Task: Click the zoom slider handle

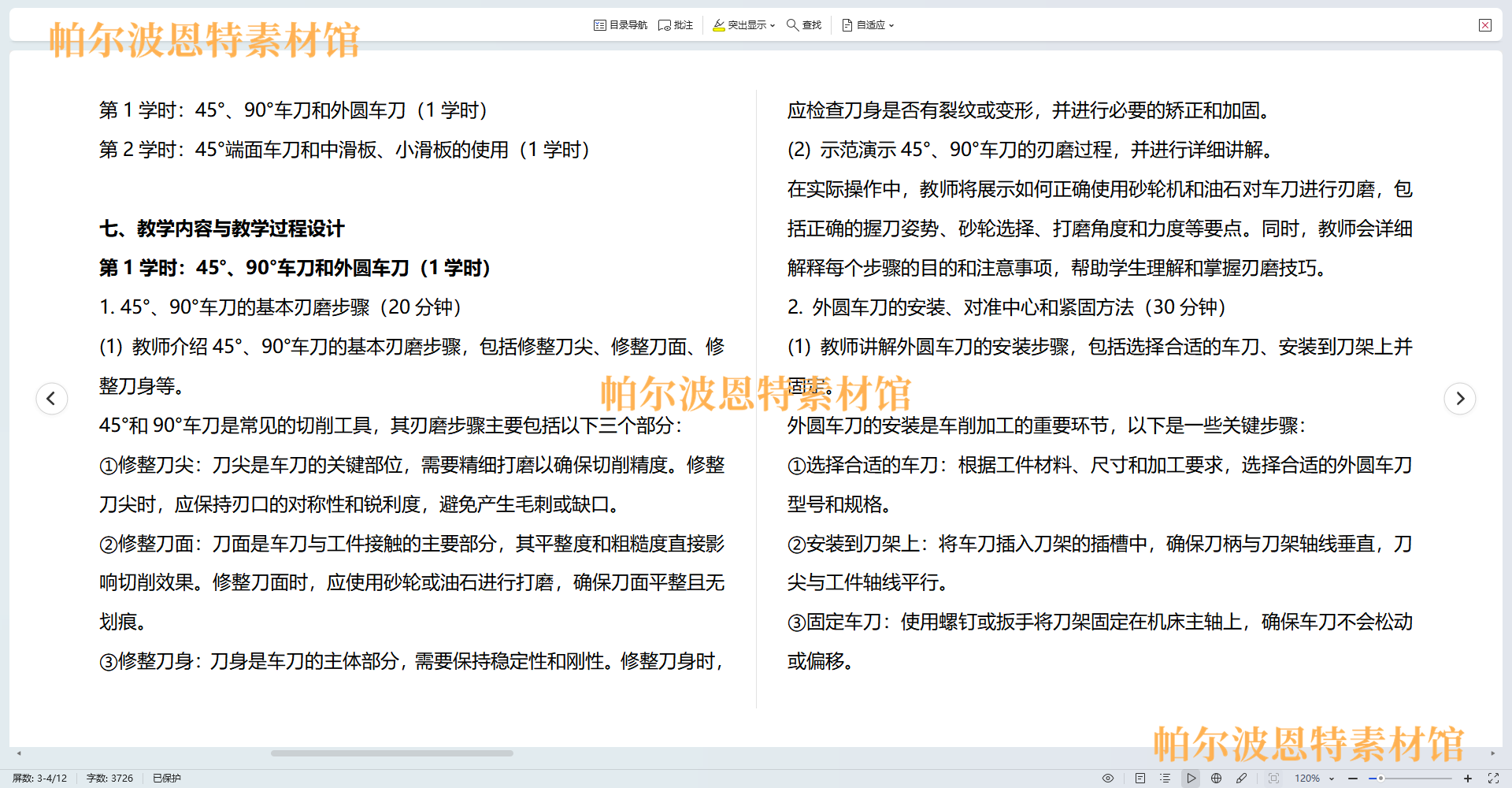Action: [1380, 779]
